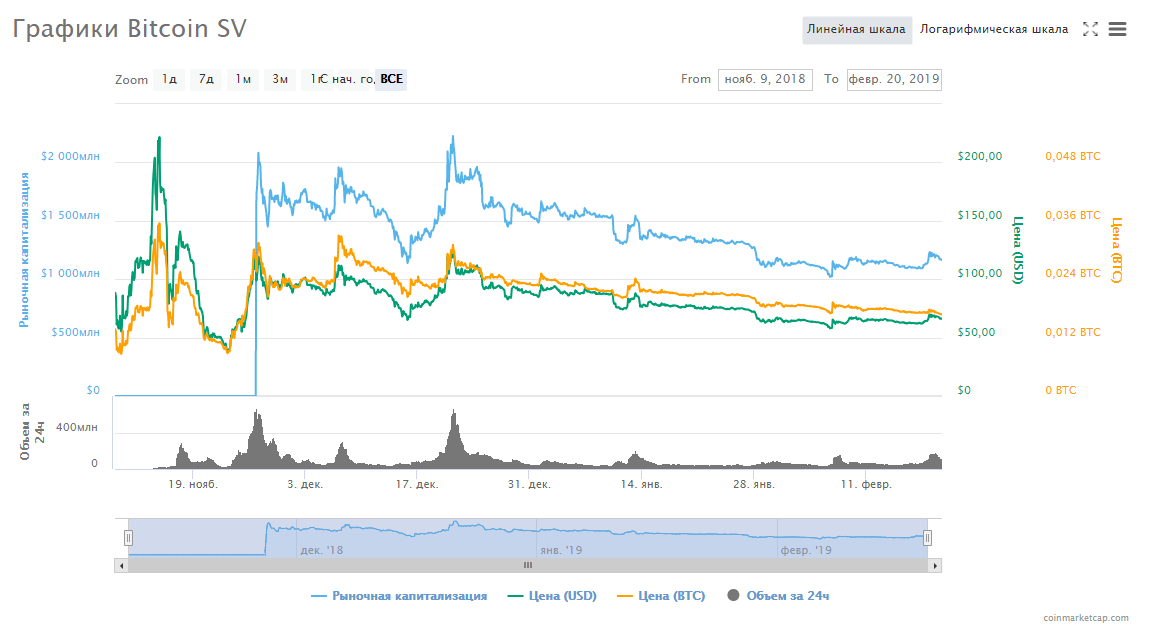Click the Цена (BTC) axis title

click(x=1116, y=250)
